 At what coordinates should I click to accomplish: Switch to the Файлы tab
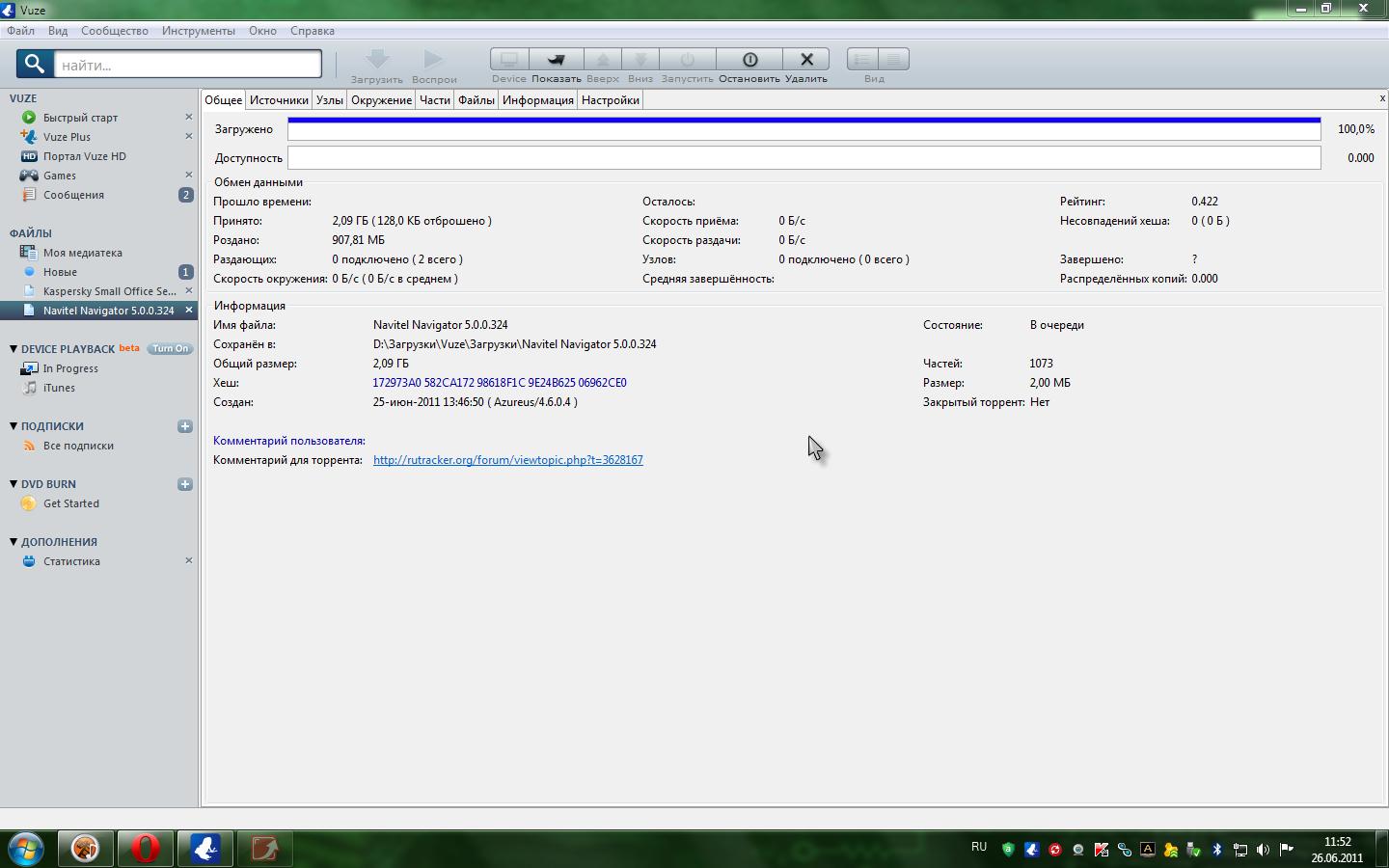(x=477, y=100)
